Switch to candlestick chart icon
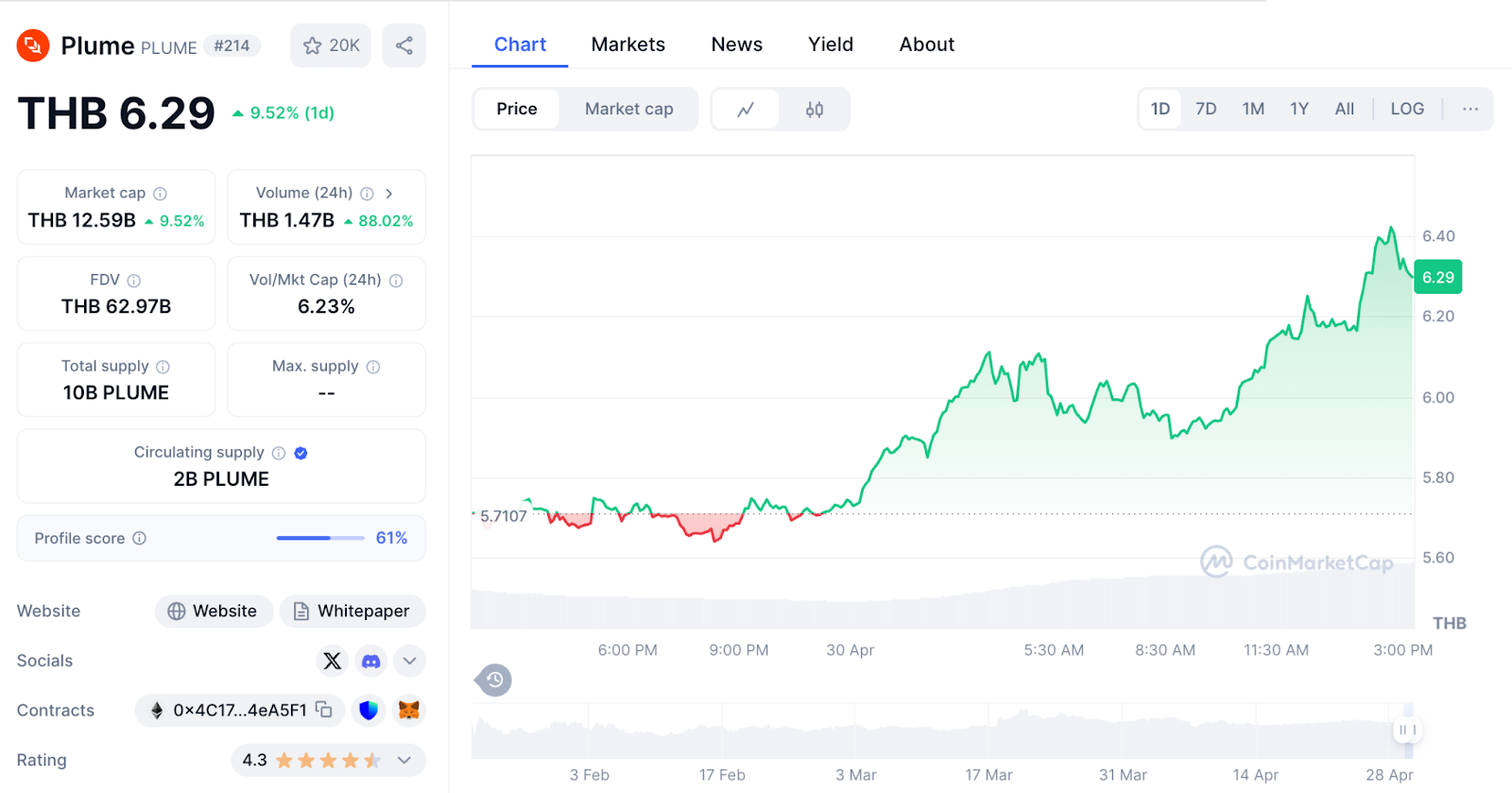This screenshot has width=1512, height=793. pos(815,110)
